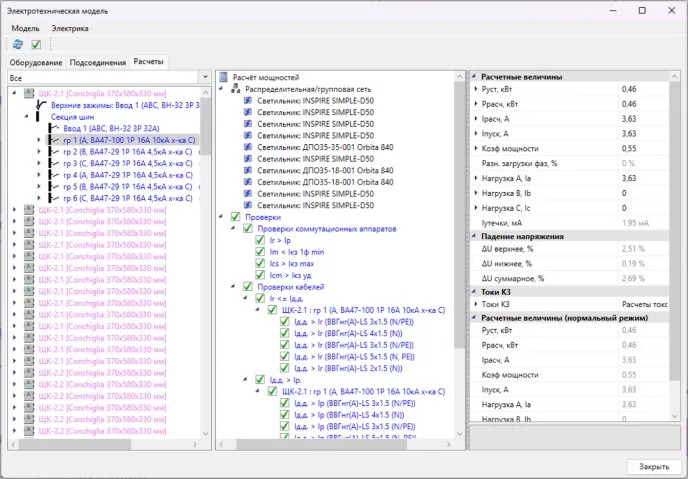The width and height of the screenshot is (688, 479).
Task: Click the Верхние зажимы terminal icon
Action: (x=41, y=104)
